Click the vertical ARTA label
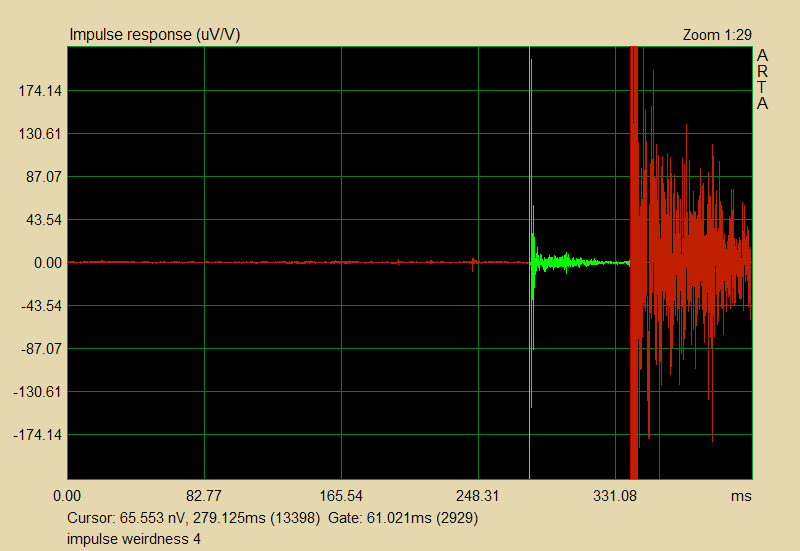Image resolution: width=800 pixels, height=551 pixels. 762,79
